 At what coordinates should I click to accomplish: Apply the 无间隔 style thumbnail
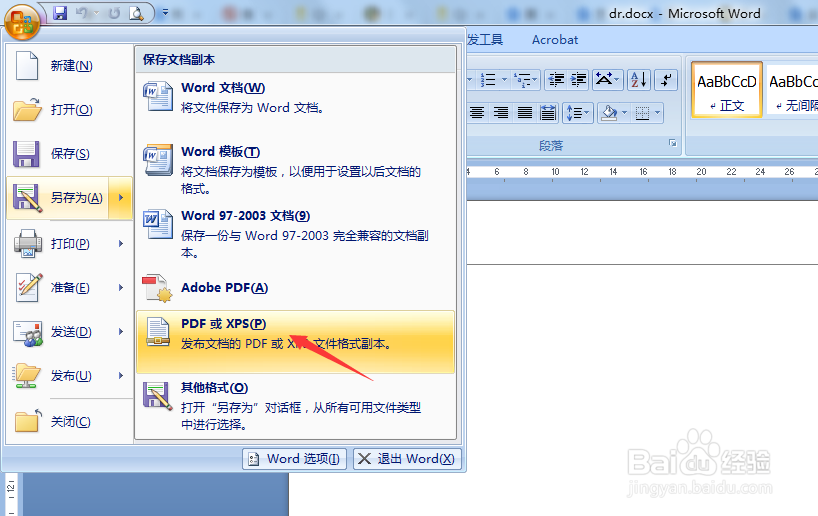pyautogui.click(x=792, y=89)
